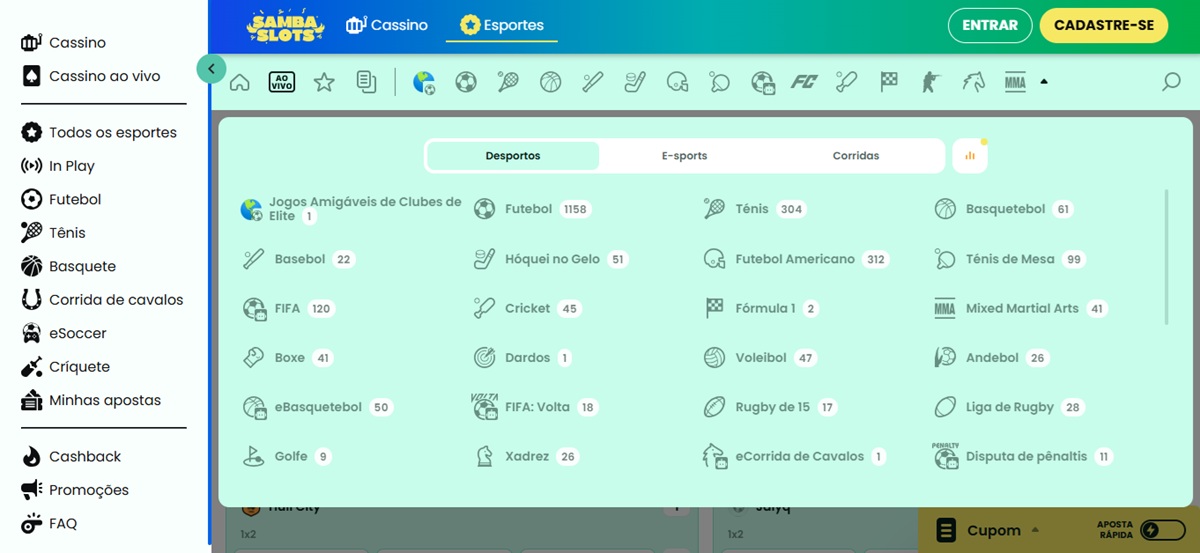Screen dimensions: 1200x553
Task: Select Dardos entry in grid
Action: pos(523,358)
